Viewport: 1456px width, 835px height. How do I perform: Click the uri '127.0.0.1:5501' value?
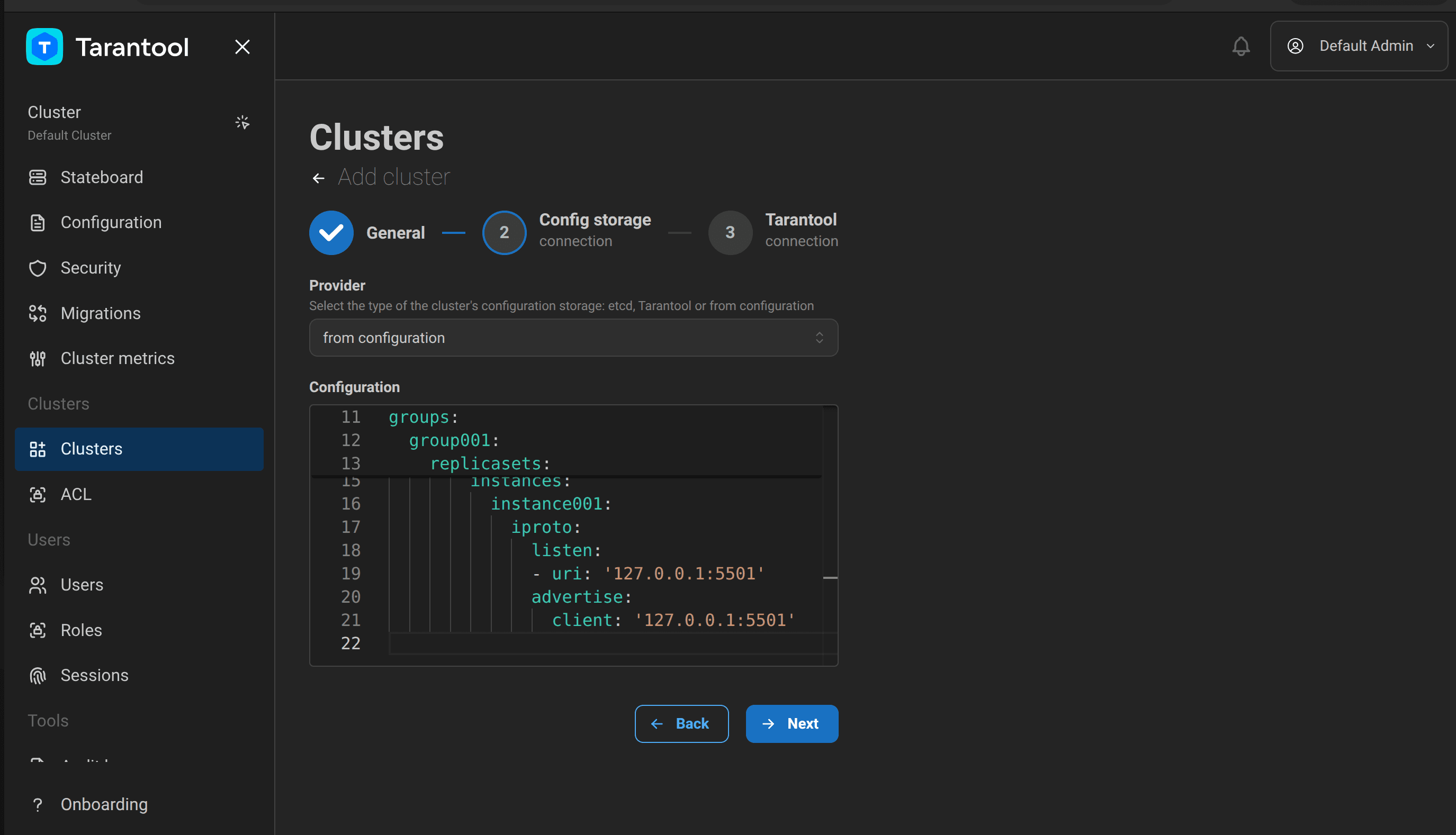tap(684, 574)
